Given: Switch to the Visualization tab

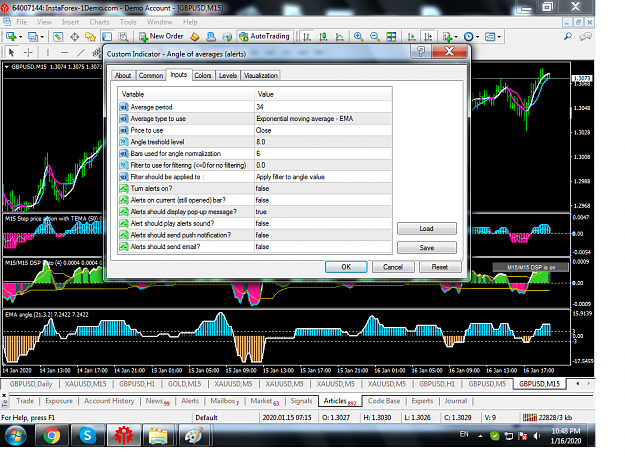Looking at the screenshot, I should (x=261, y=75).
